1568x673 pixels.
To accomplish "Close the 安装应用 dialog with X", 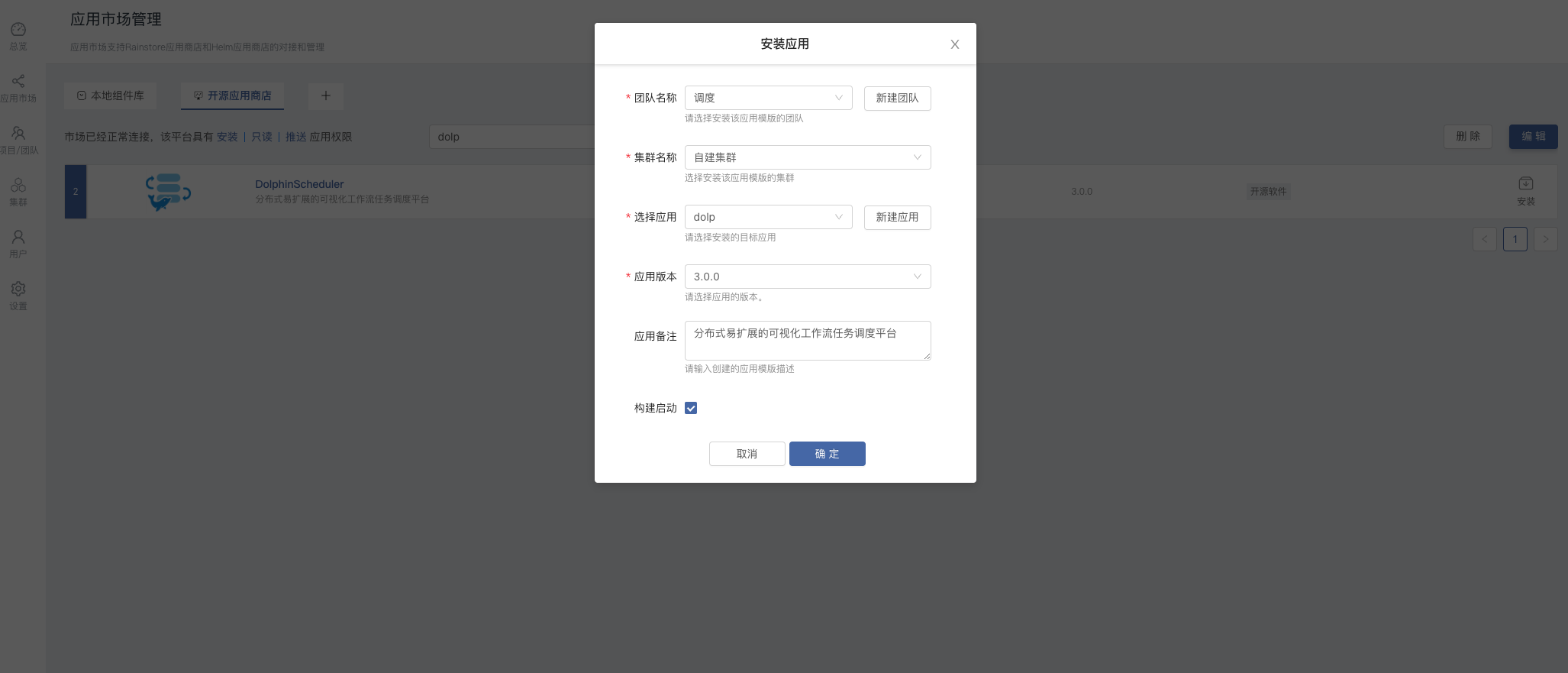I will coord(954,44).
